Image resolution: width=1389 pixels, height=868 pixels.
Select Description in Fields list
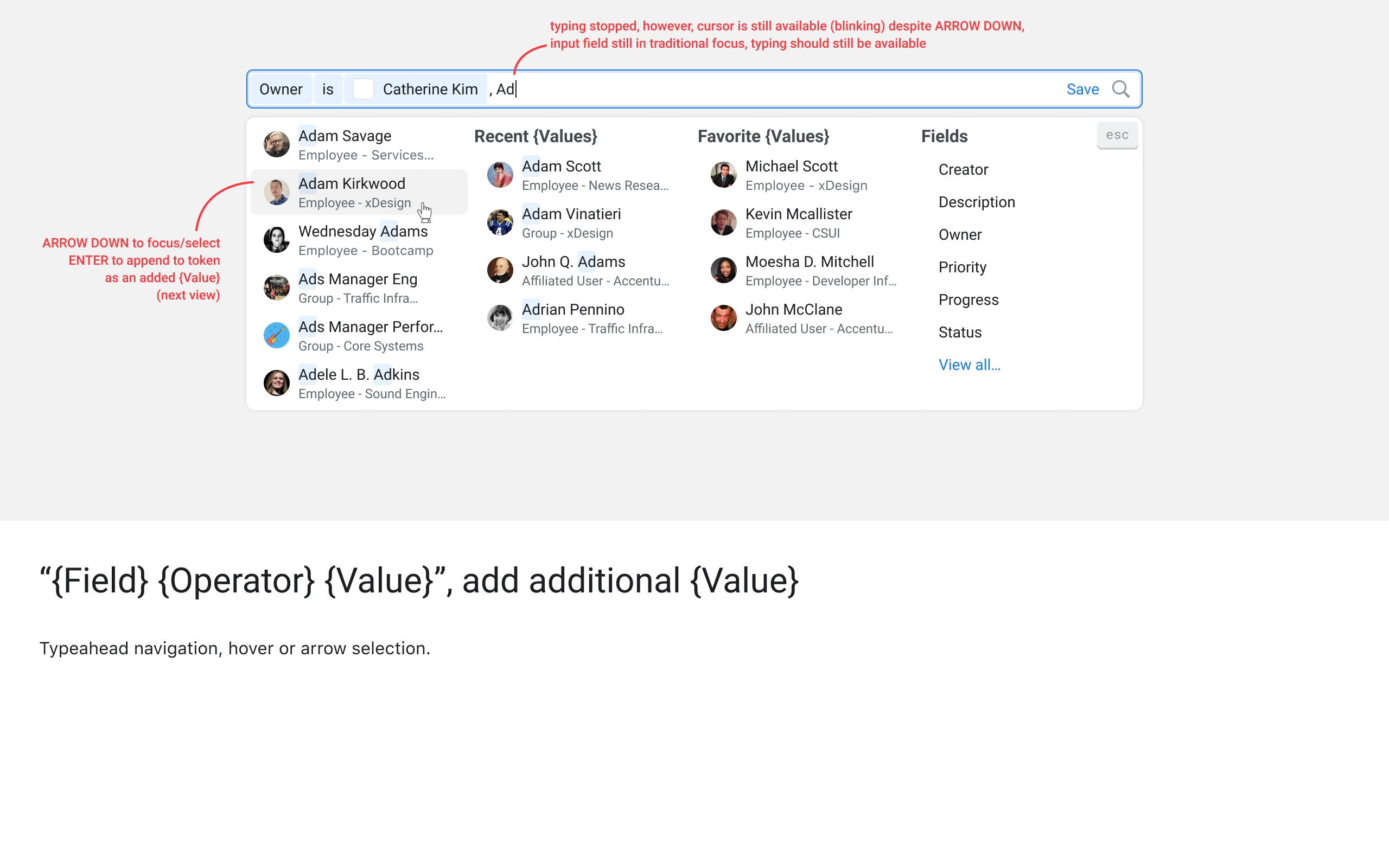pos(976,202)
